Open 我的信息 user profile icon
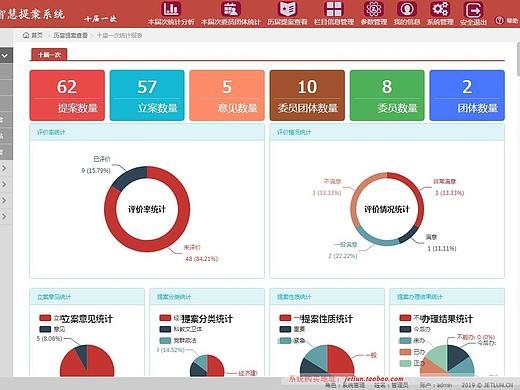This screenshot has height=390, width=520. (407, 9)
